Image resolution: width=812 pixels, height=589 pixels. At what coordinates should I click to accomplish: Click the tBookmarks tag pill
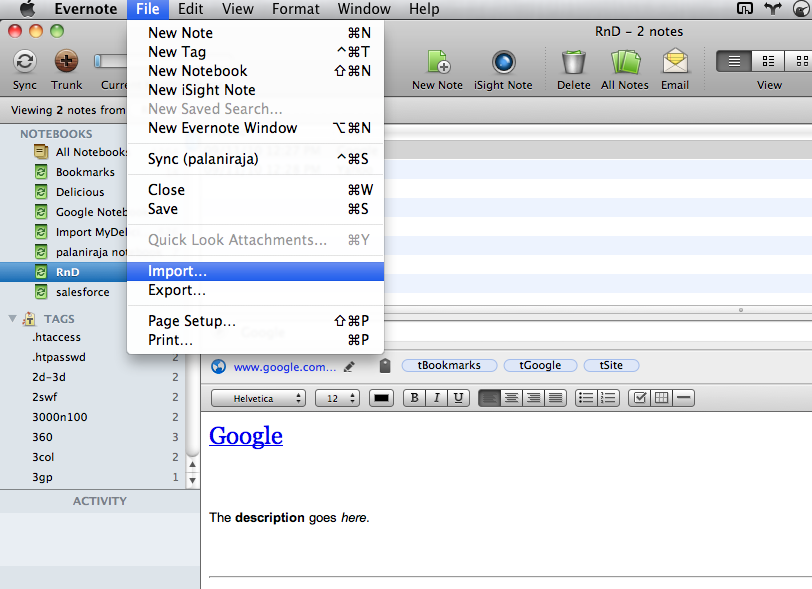click(449, 366)
